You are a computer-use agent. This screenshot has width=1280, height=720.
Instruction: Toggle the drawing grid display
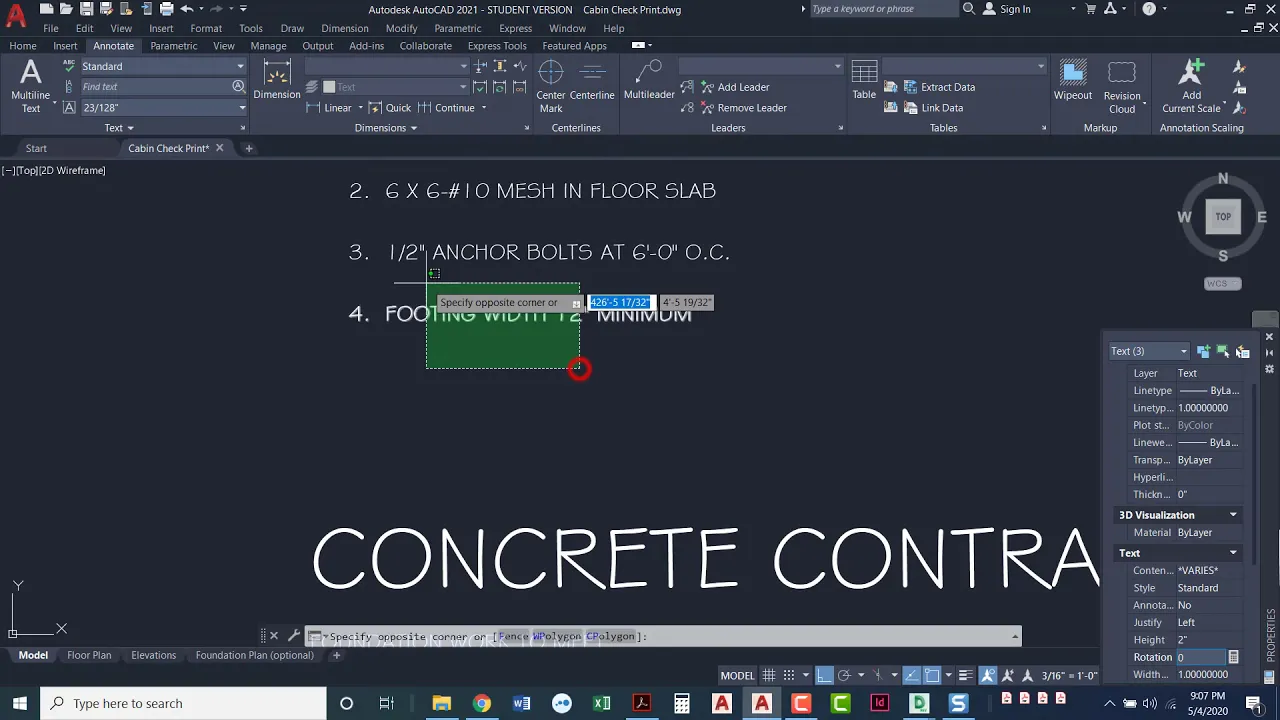(x=769, y=675)
